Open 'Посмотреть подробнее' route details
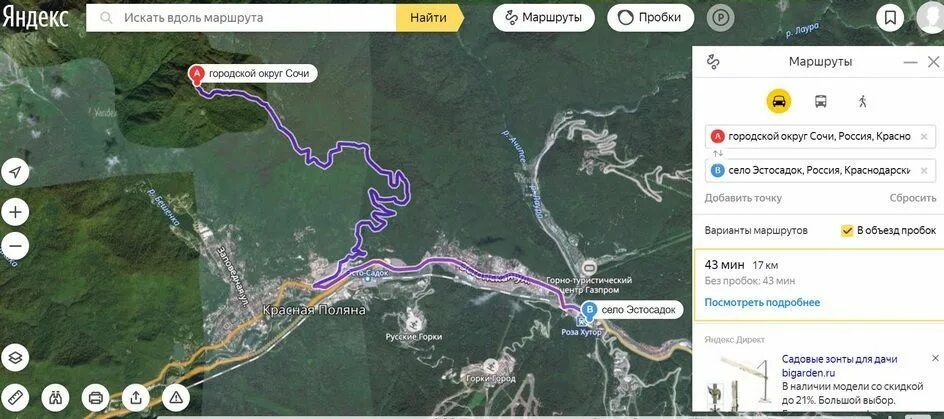Viewport: 944px width, 419px height. [x=762, y=302]
